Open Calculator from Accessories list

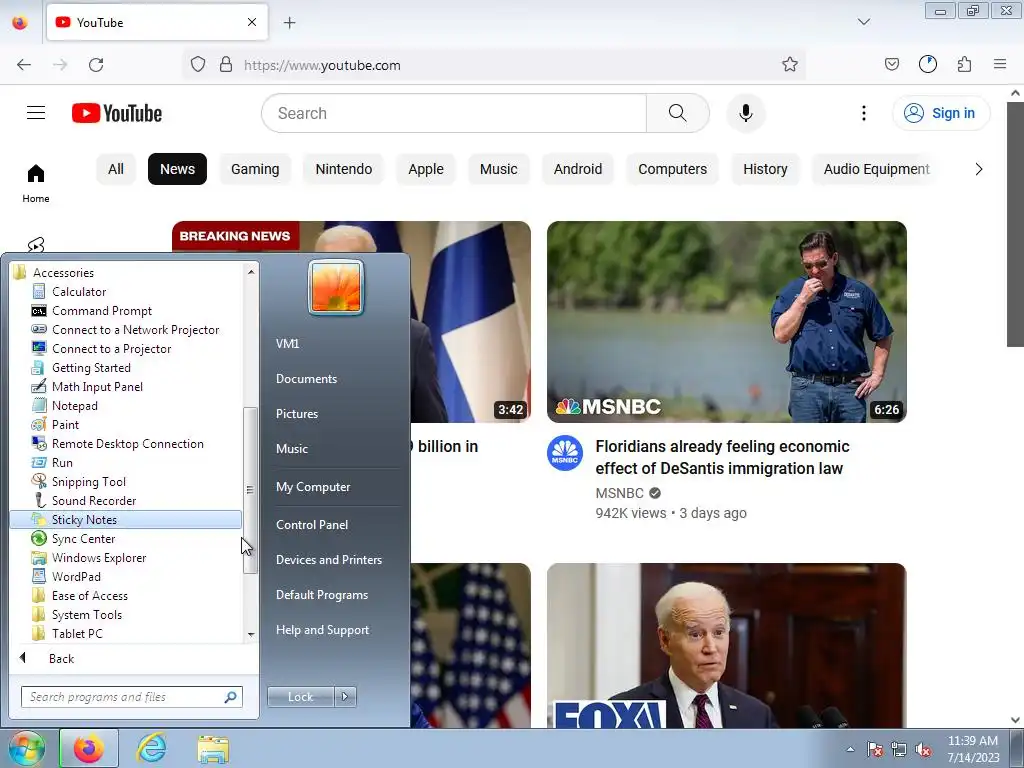(x=78, y=292)
